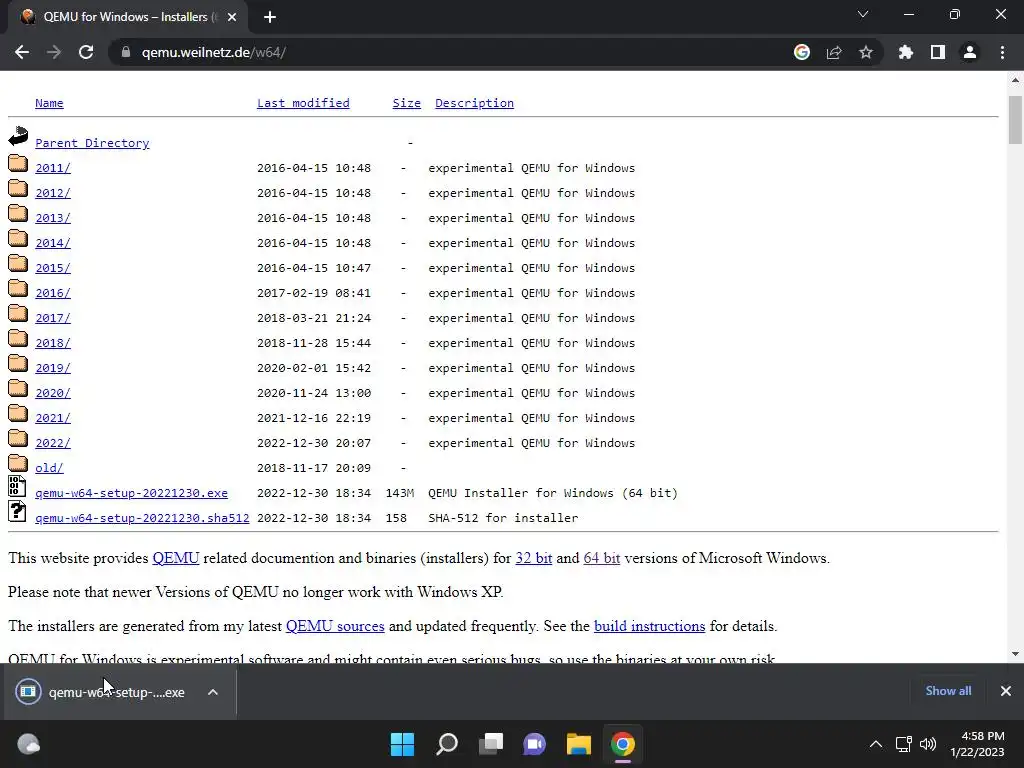Open the tab search chevron
This screenshot has width=1024, height=768.
pos(863,14)
